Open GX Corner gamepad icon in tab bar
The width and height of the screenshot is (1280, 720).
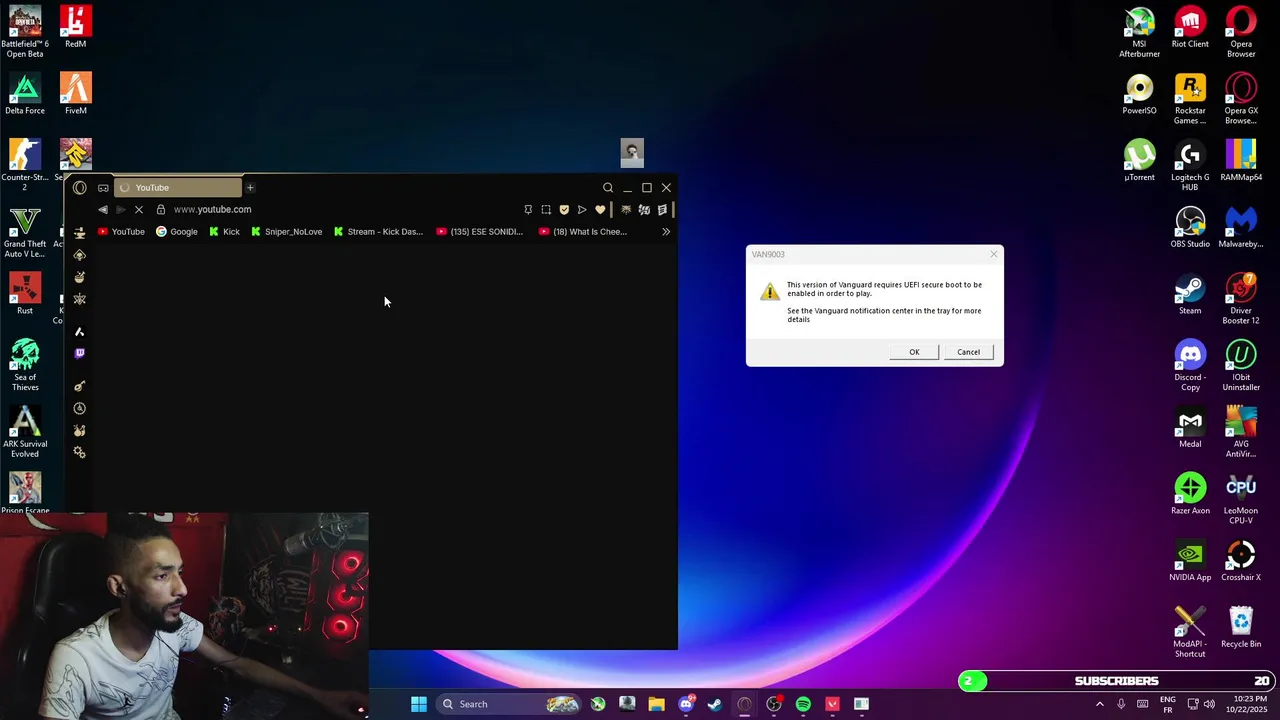(x=103, y=188)
